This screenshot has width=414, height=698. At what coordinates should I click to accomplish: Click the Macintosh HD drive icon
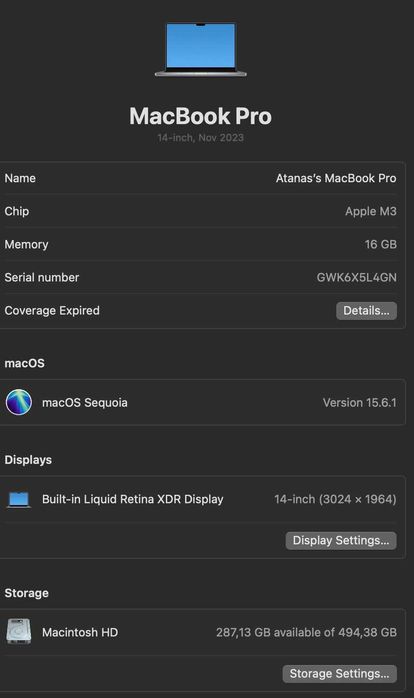pos(19,631)
